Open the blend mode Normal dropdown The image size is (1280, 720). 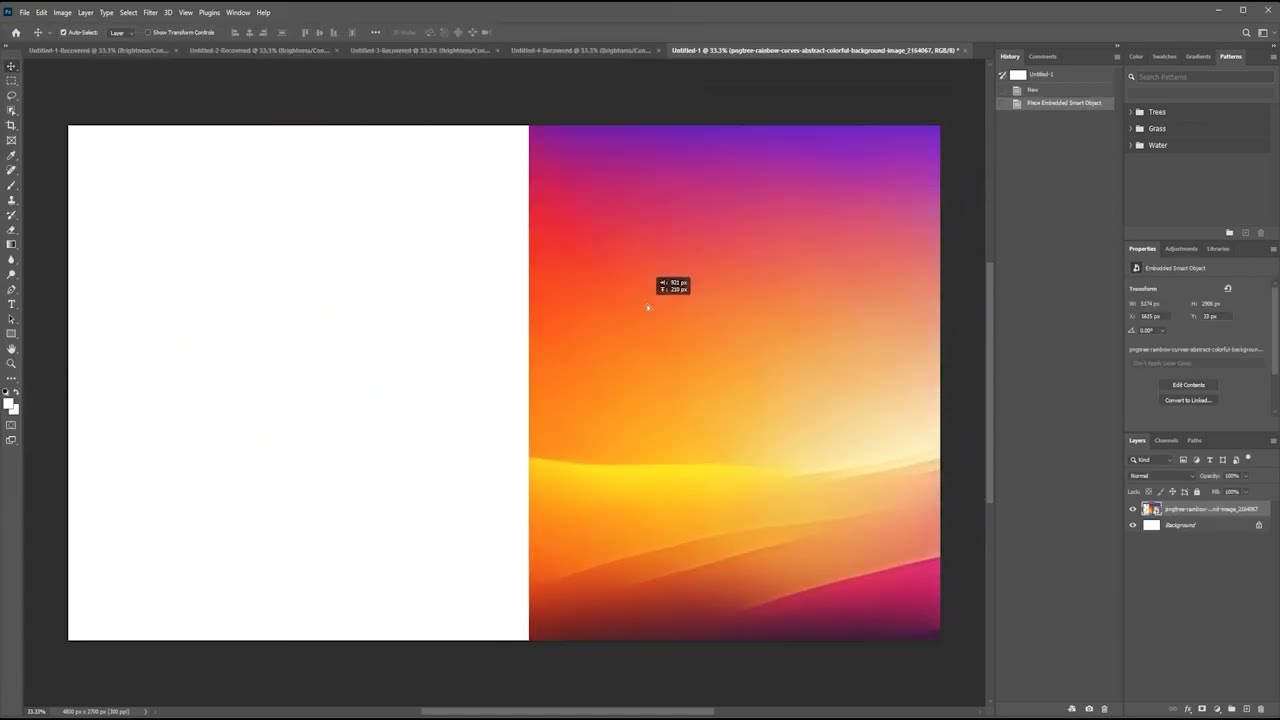click(1161, 476)
